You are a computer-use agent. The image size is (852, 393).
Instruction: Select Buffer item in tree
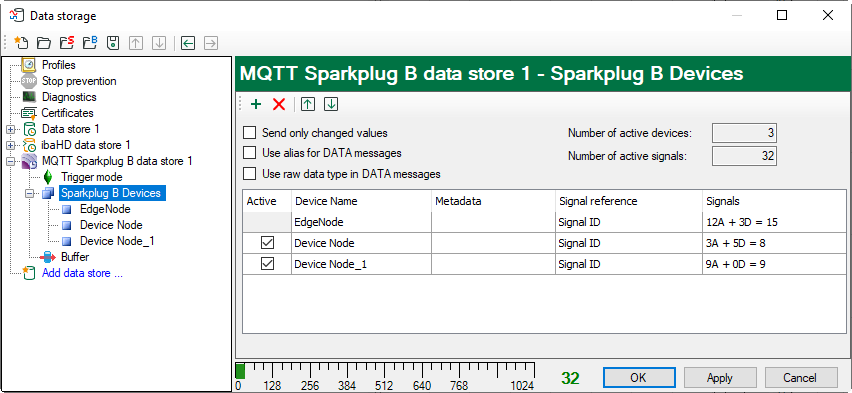(75, 257)
